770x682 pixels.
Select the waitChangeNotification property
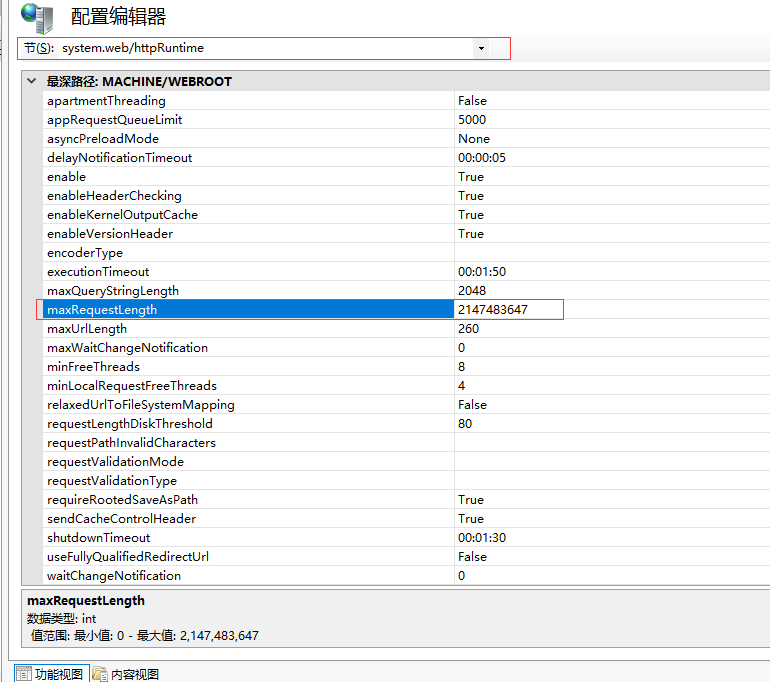114,575
